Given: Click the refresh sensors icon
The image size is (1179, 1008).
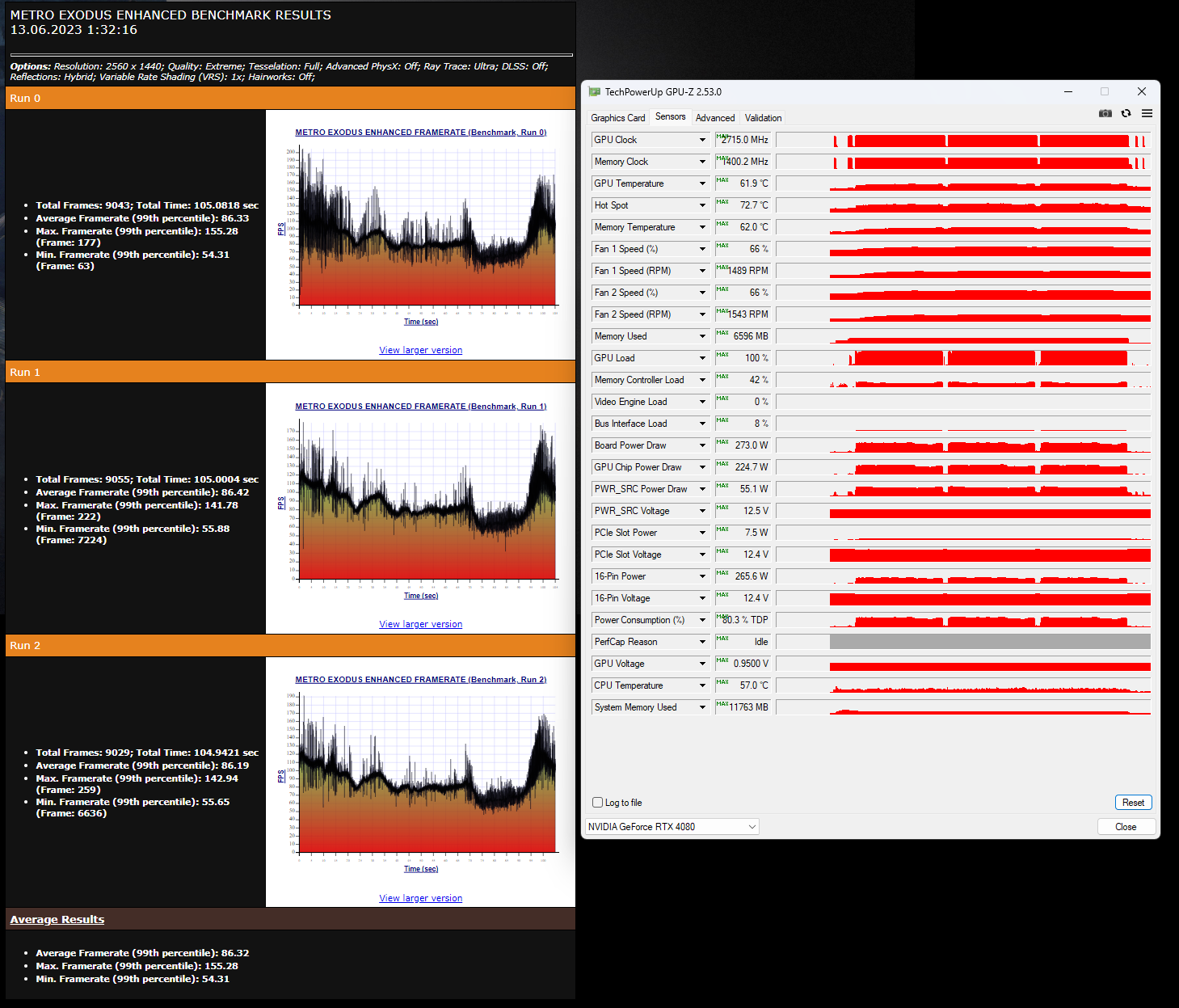Looking at the screenshot, I should (x=1126, y=114).
